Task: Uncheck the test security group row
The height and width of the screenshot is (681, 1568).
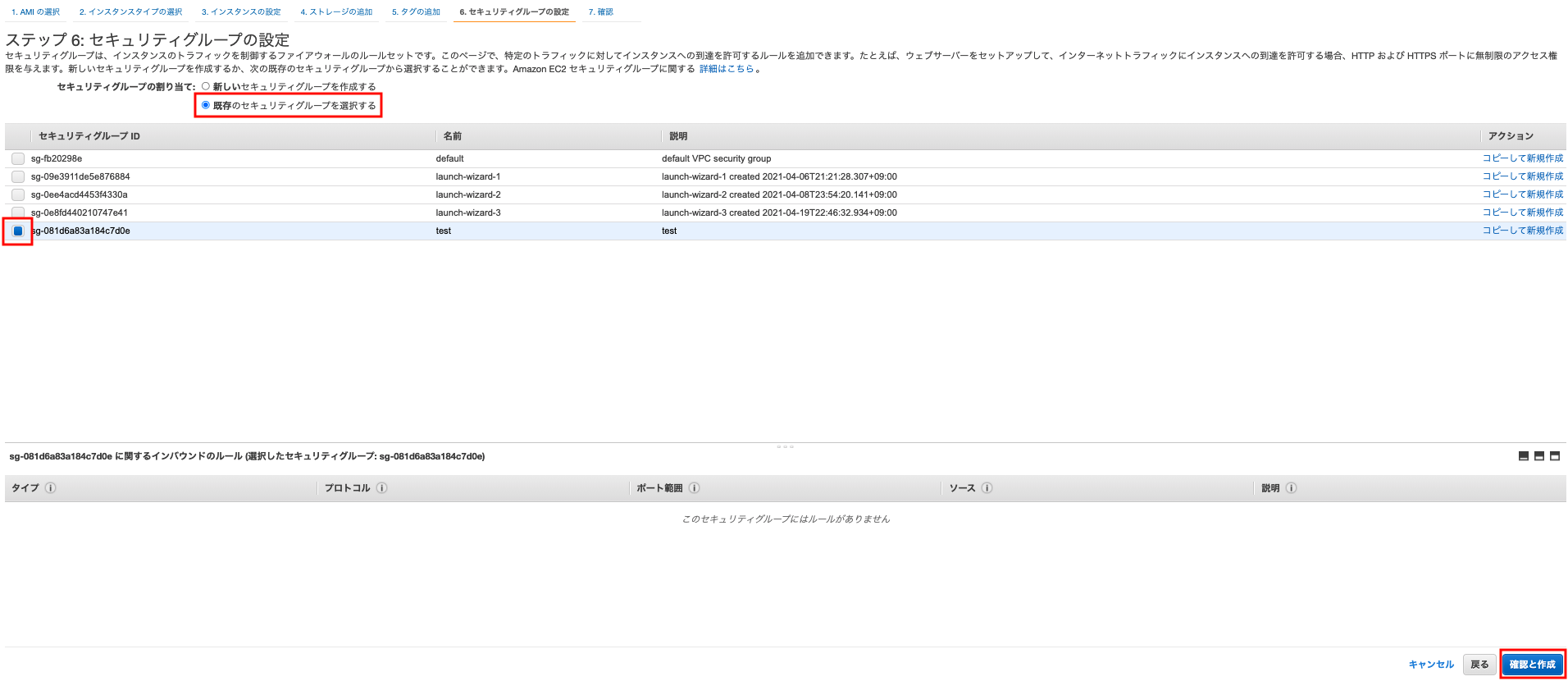Action: (18, 231)
